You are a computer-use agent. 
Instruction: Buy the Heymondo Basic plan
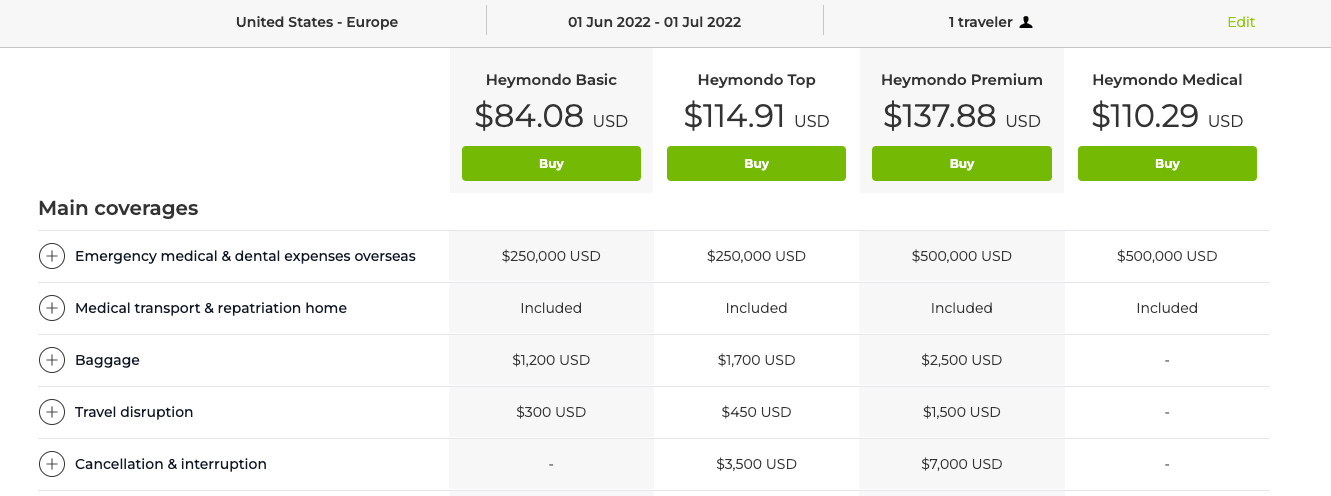click(551, 163)
